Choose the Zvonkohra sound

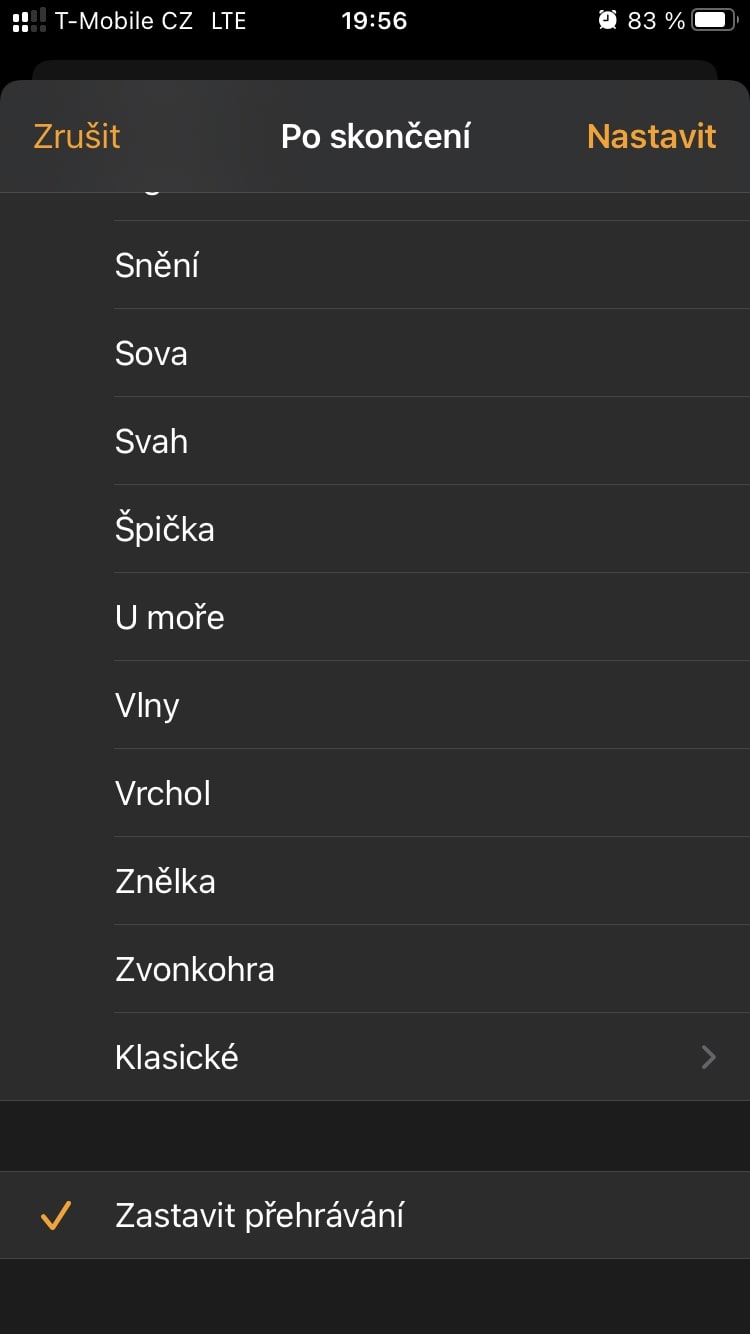tap(375, 969)
